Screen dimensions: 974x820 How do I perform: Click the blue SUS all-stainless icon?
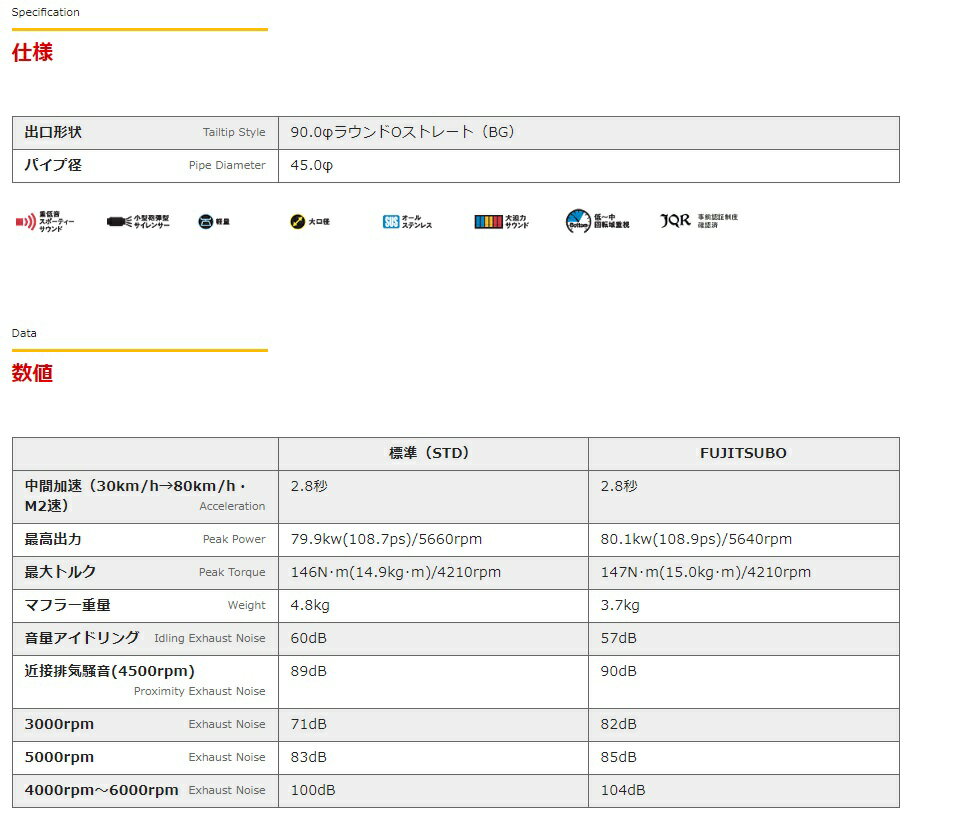391,222
